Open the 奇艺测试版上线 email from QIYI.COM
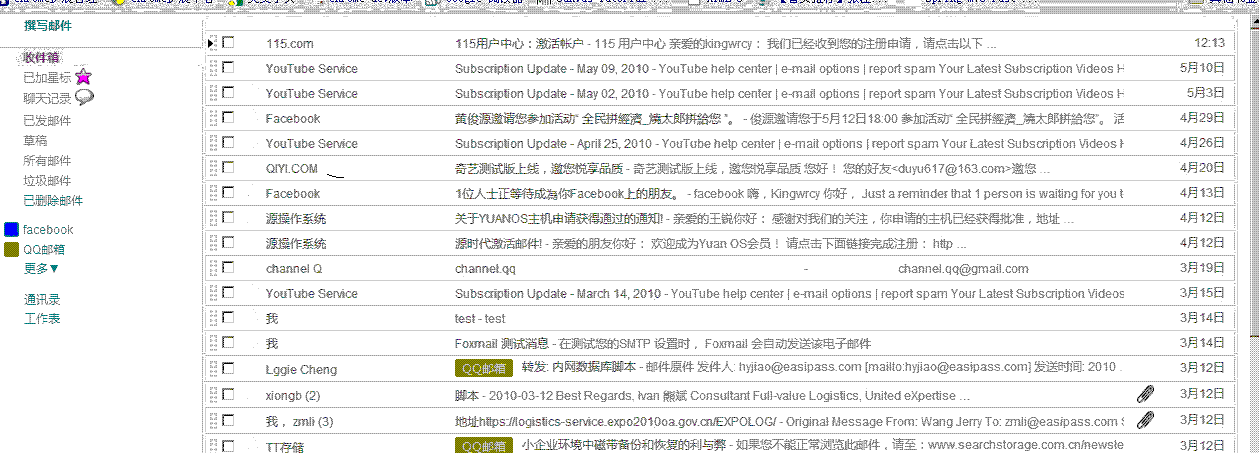 (752, 168)
